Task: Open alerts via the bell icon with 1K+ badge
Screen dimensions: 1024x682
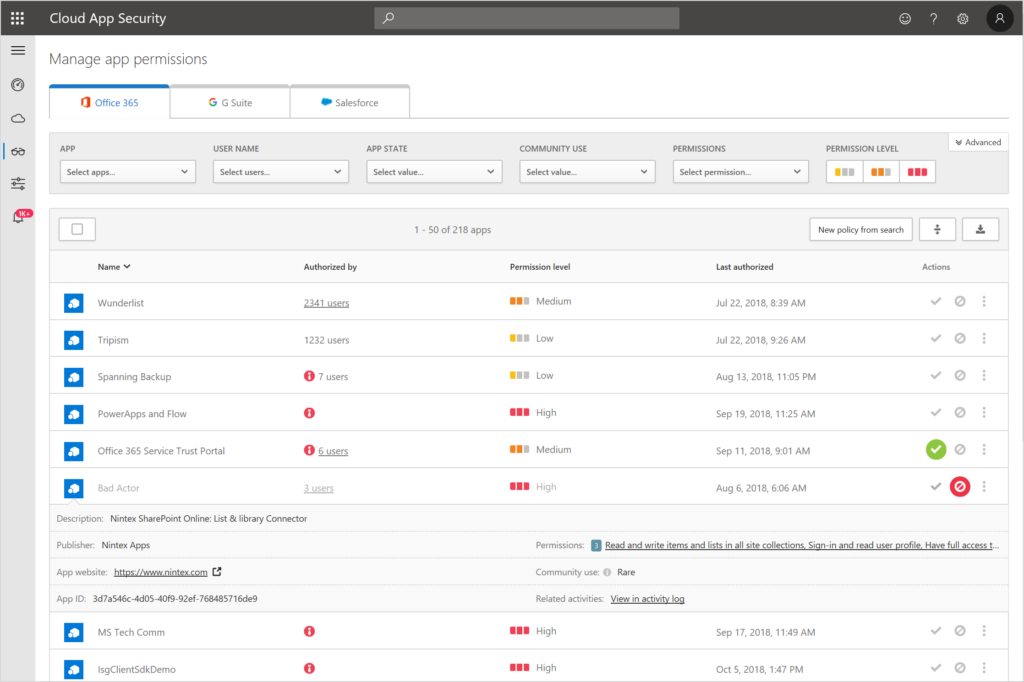Action: (17, 217)
